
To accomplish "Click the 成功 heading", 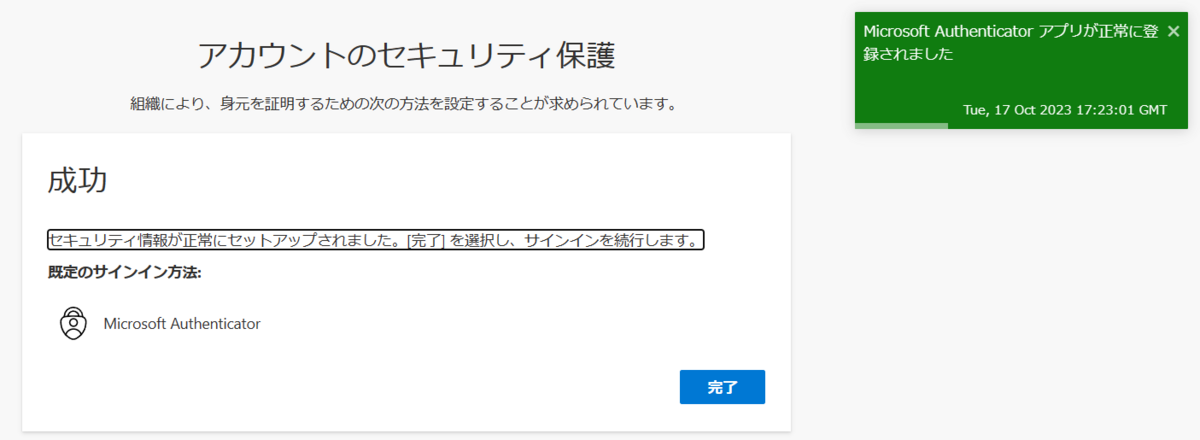I will [x=77, y=181].
